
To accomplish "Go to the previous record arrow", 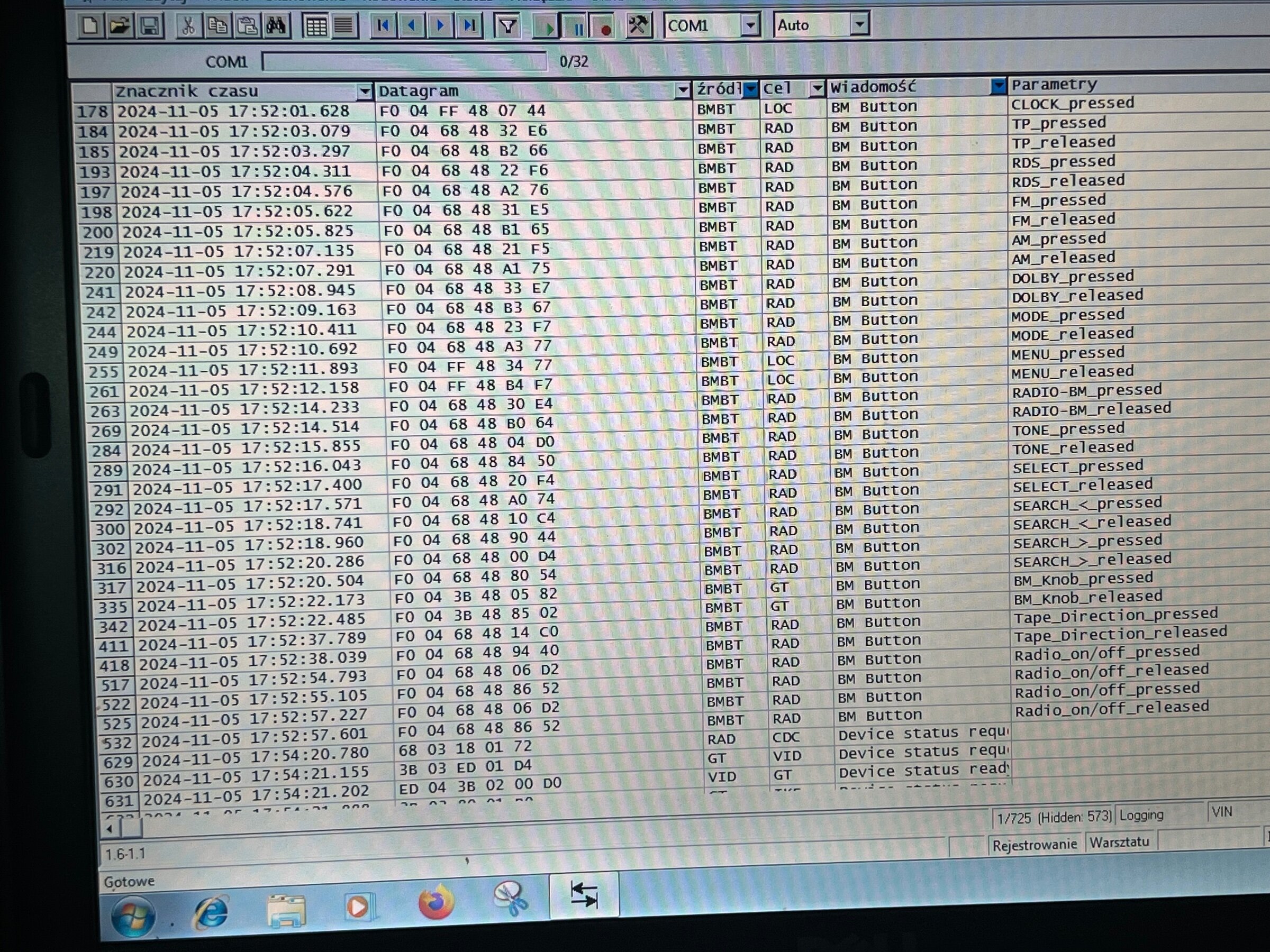I will tap(412, 25).
